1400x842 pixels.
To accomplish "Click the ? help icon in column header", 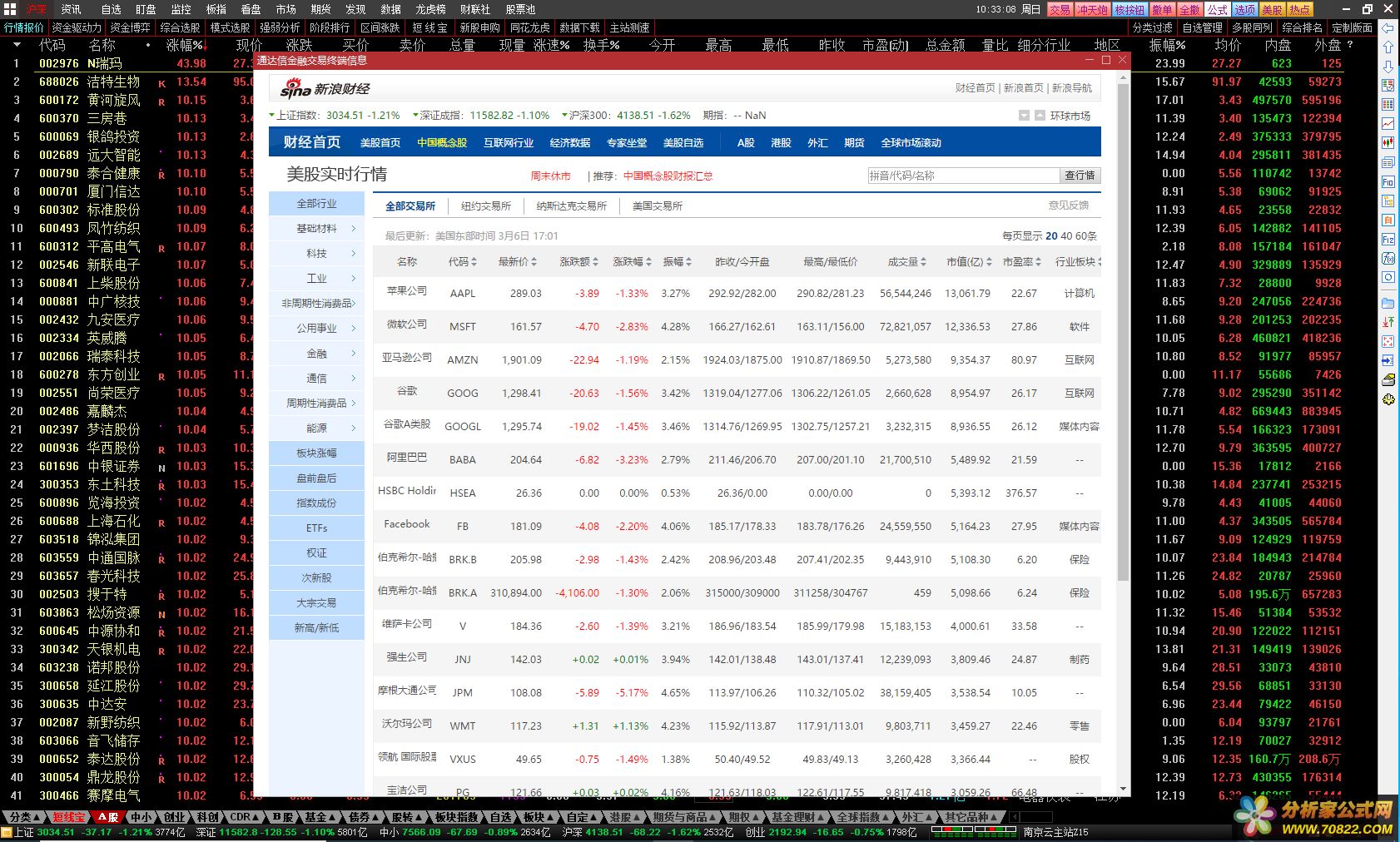I will [x=1349, y=45].
